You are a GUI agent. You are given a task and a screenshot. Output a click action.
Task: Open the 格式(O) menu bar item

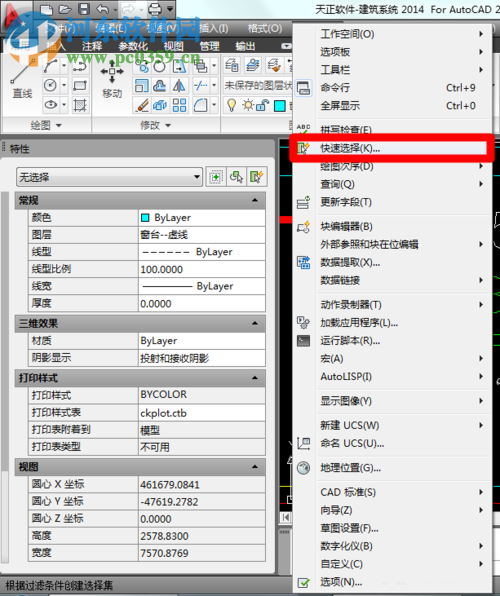pos(265,28)
